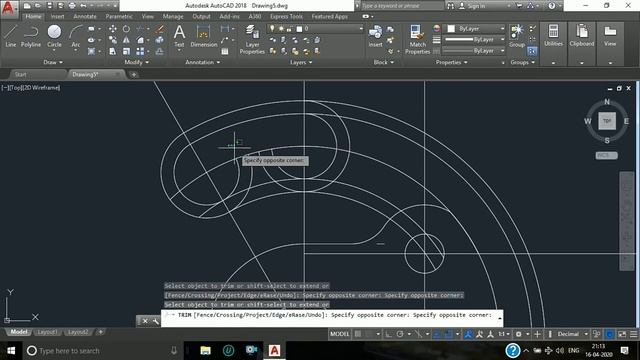The image size is (640, 360).
Task: Toggle MODEL space button in status bar
Action: coord(340,334)
